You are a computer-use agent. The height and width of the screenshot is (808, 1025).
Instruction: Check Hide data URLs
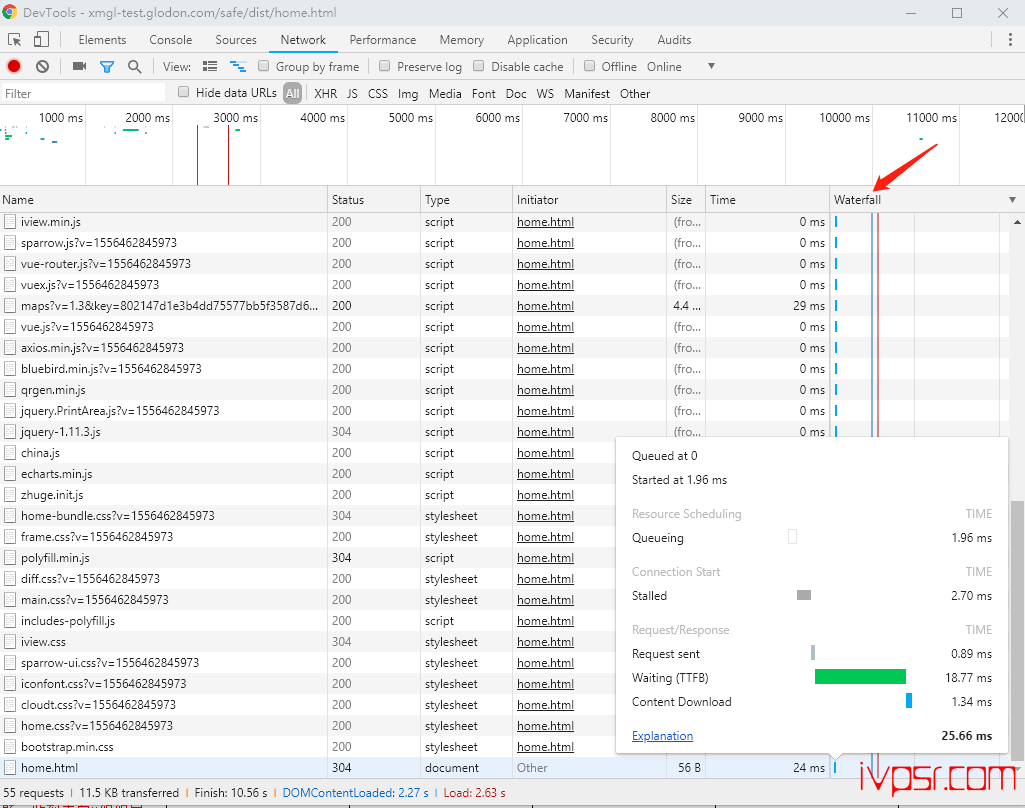coord(184,92)
